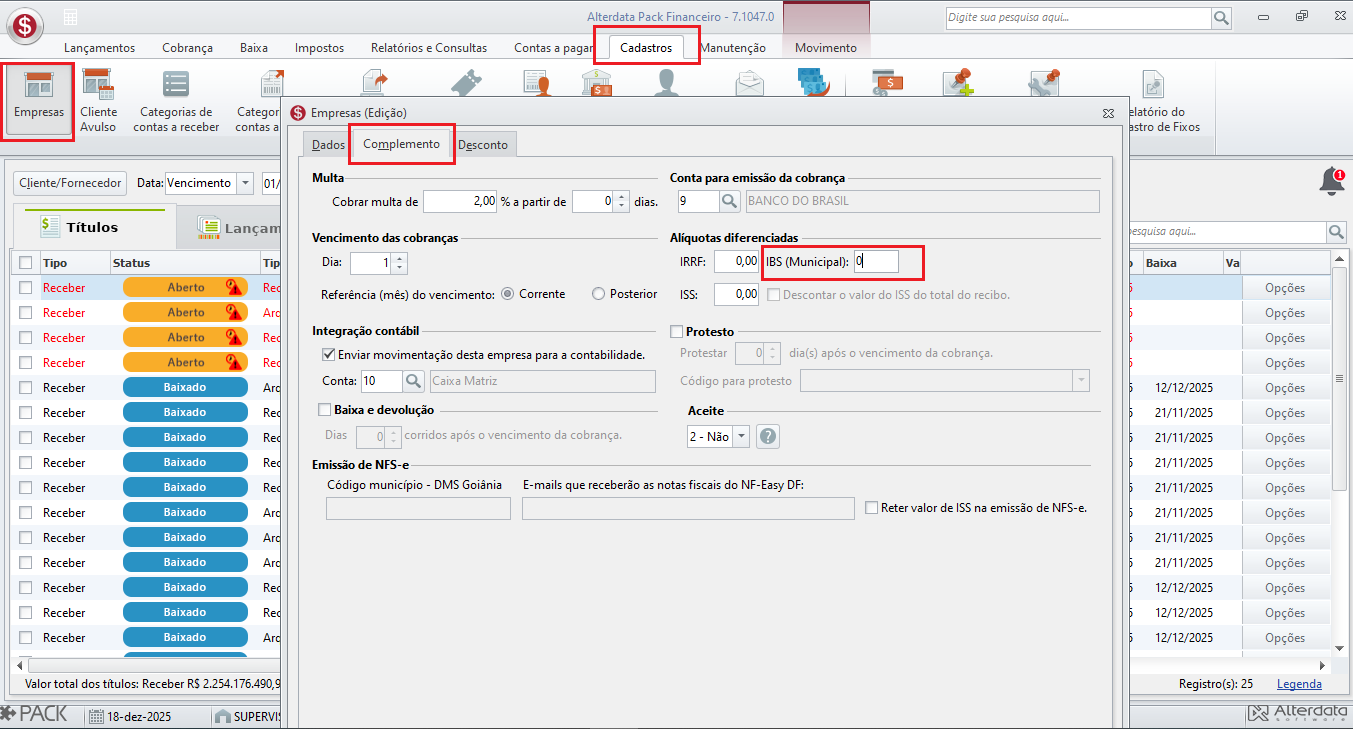Open the Impostos ribbon tab

[319, 48]
